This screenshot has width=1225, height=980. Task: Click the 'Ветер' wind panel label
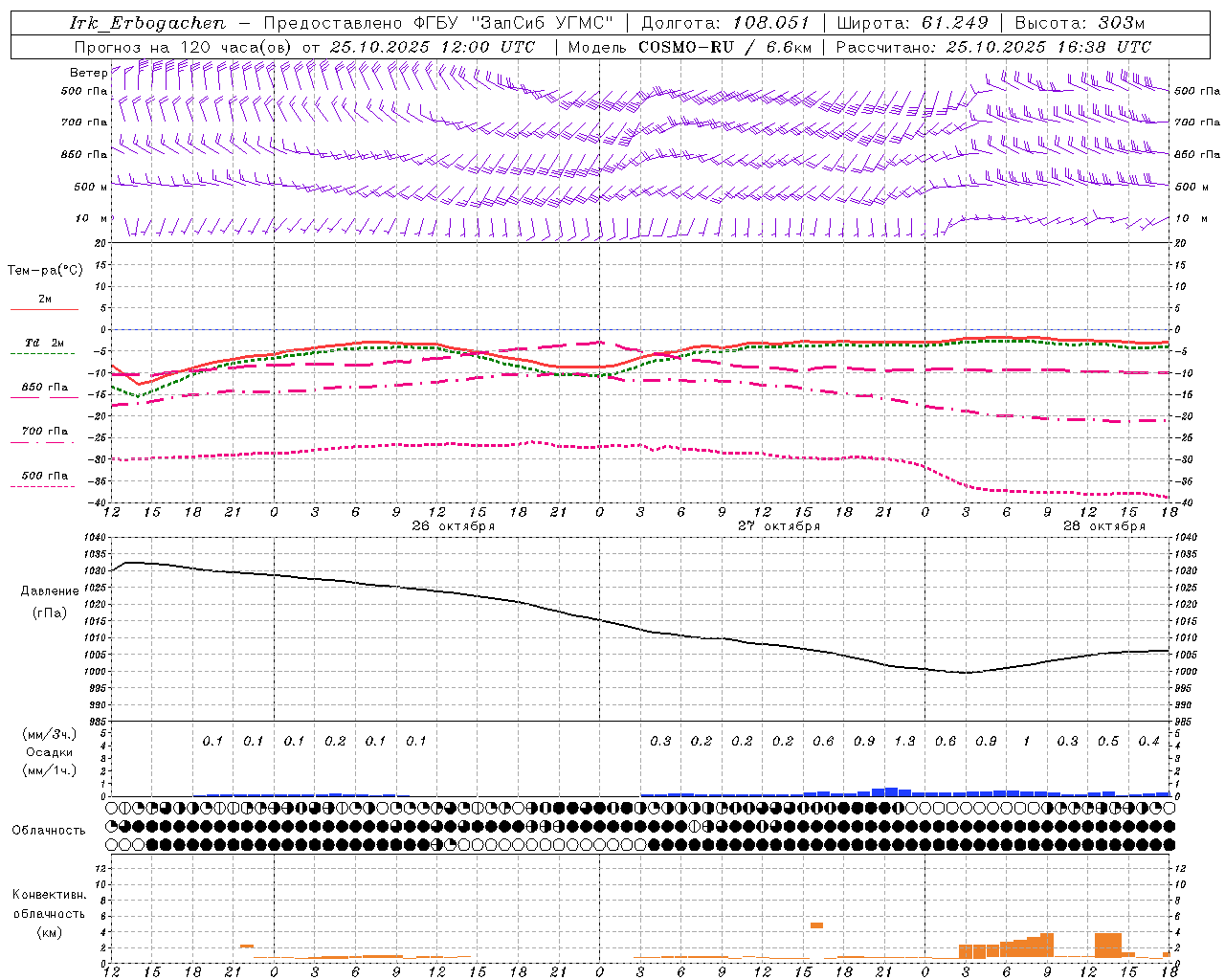click(88, 73)
